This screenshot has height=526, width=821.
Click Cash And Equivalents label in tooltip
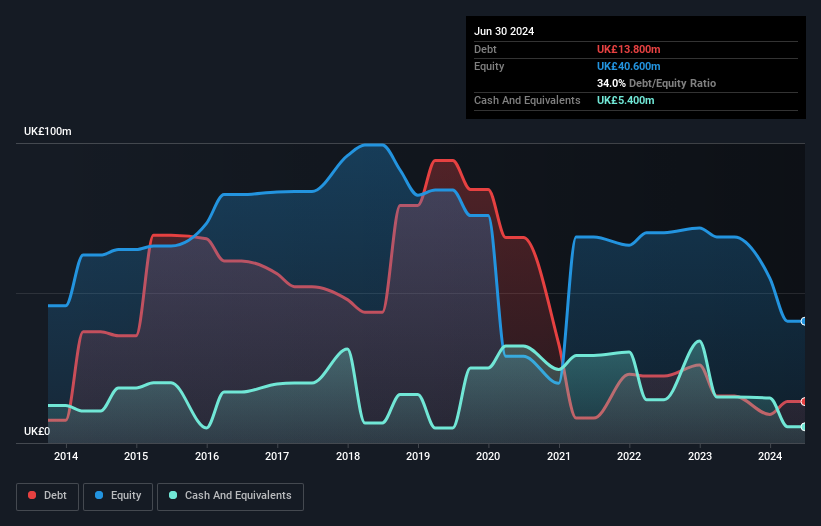click(527, 100)
